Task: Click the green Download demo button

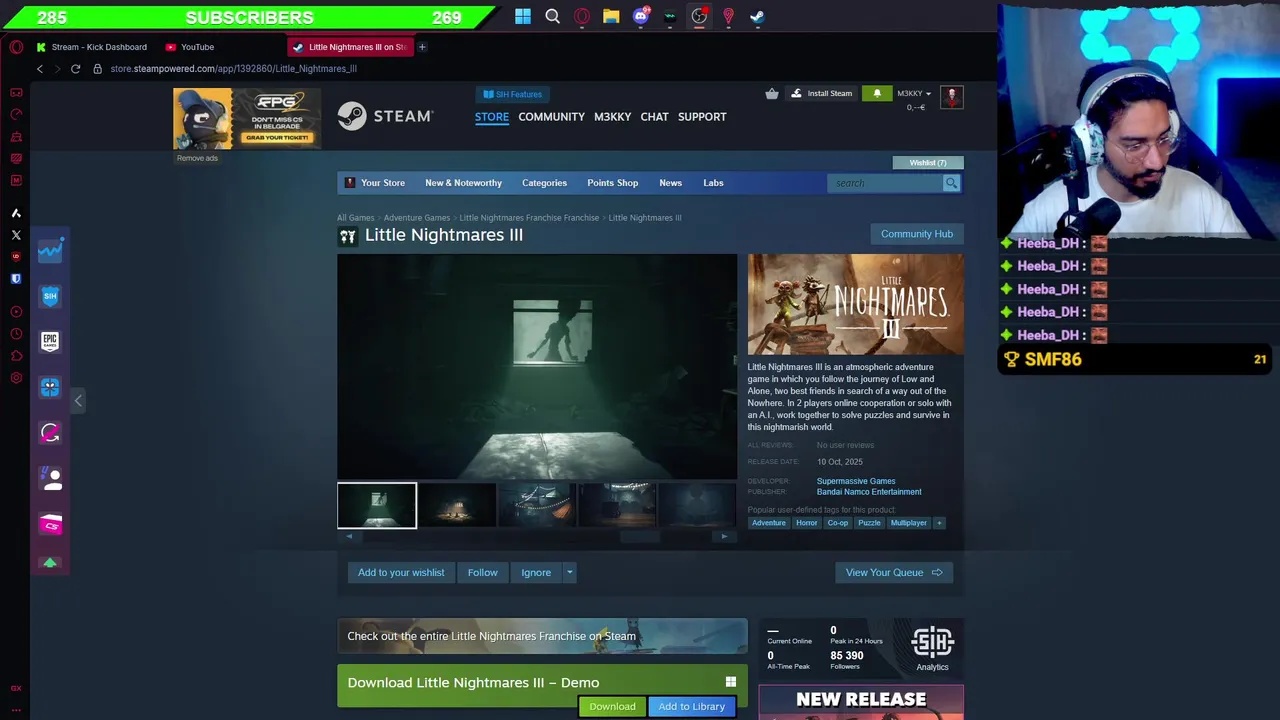Action: pos(612,707)
